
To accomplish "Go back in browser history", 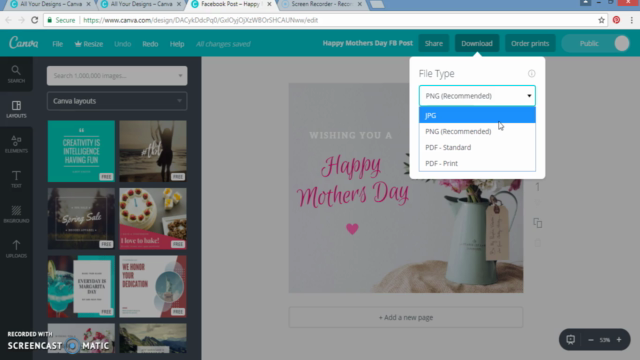I will tap(9, 20).
